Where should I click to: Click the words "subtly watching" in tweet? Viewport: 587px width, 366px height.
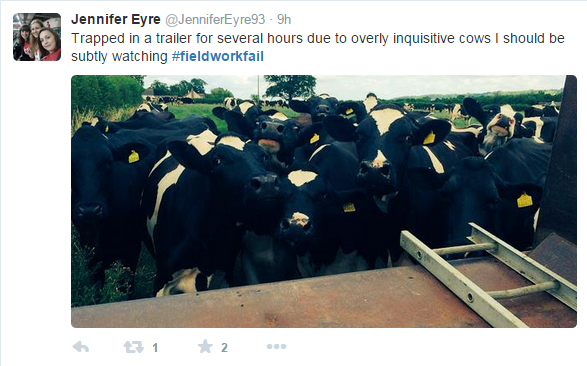pos(119,57)
